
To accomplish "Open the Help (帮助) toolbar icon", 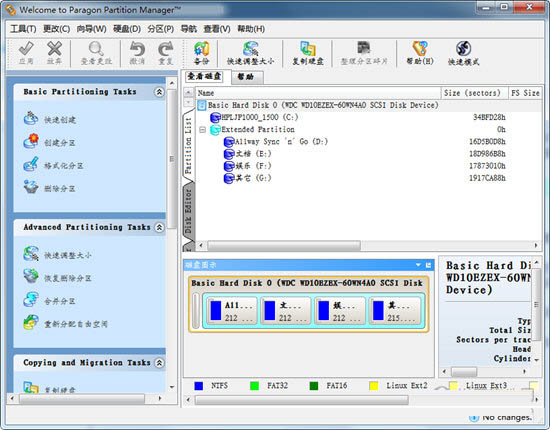I will (x=420, y=53).
